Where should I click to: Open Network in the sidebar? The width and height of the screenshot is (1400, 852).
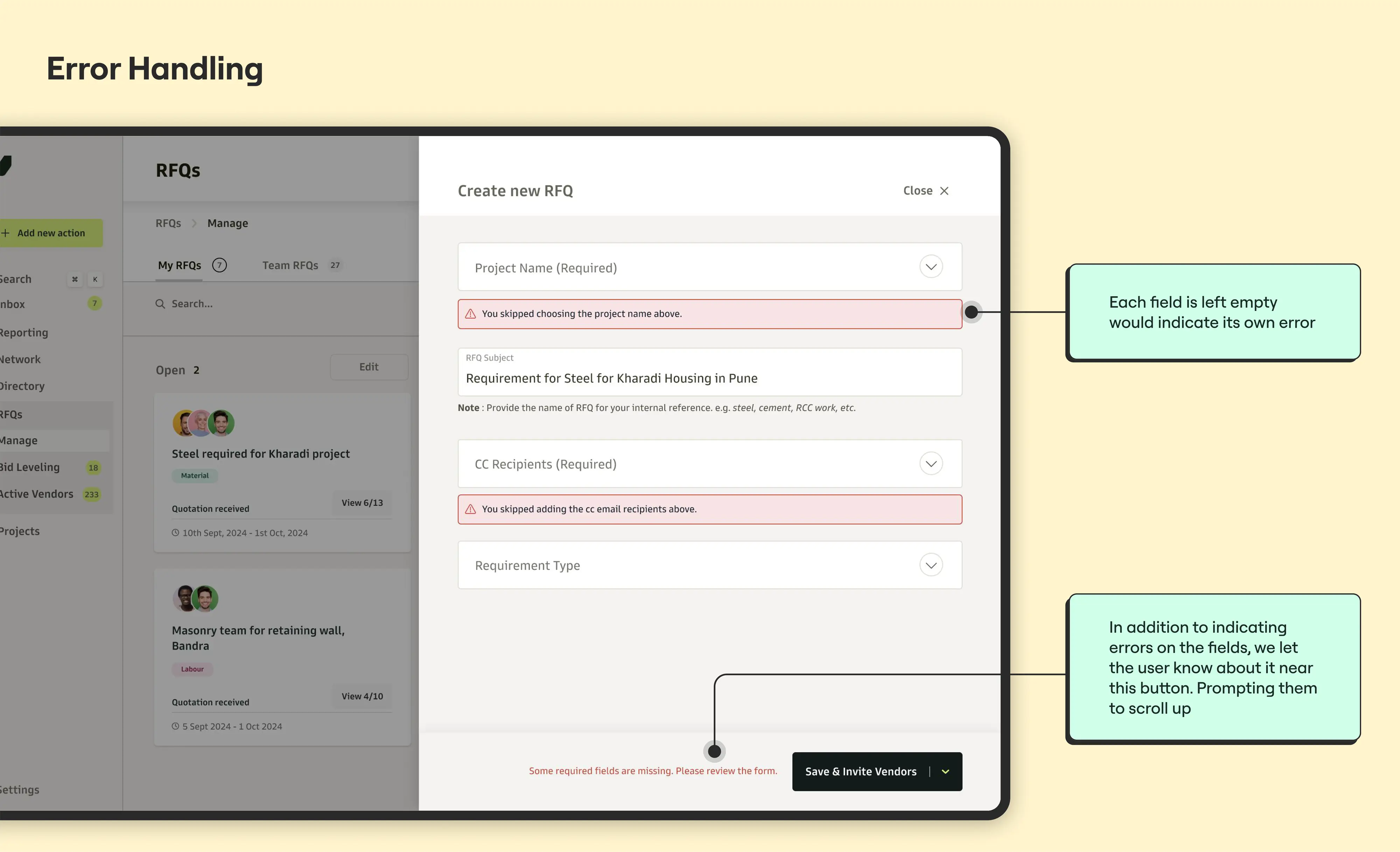(x=20, y=359)
